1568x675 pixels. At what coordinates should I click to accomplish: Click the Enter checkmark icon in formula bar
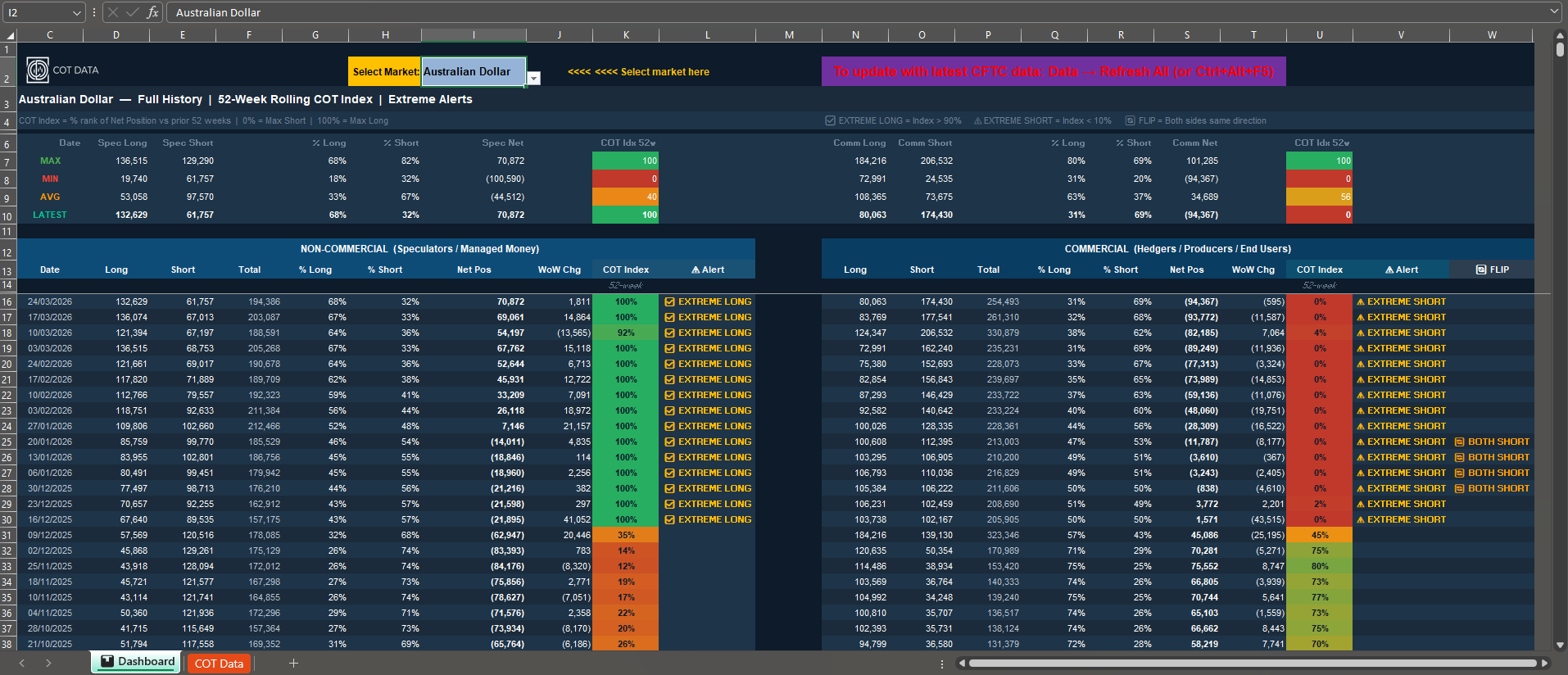click(133, 12)
